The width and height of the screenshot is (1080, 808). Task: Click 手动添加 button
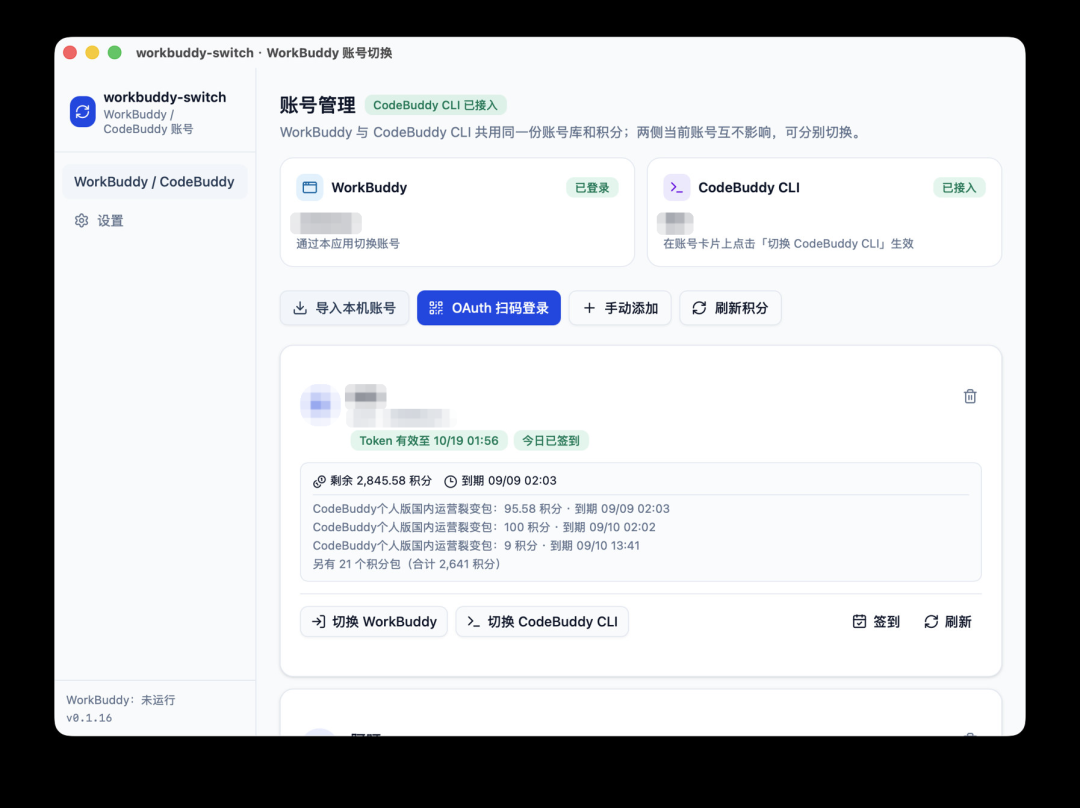(620, 308)
